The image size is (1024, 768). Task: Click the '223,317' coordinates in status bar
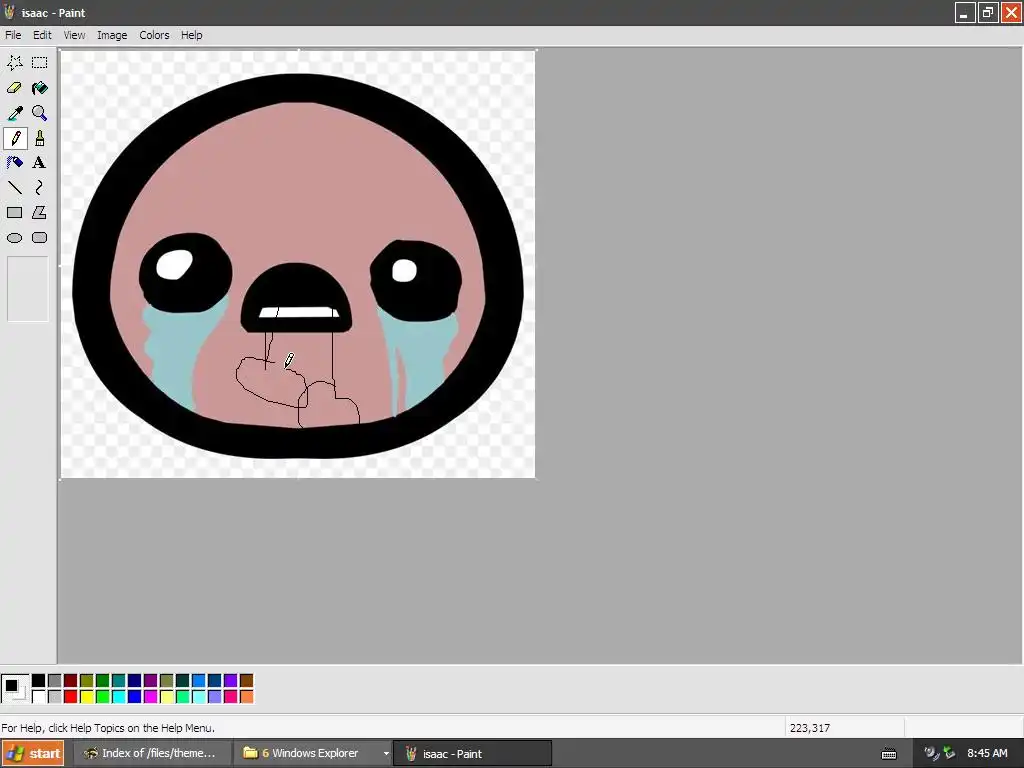(x=810, y=728)
